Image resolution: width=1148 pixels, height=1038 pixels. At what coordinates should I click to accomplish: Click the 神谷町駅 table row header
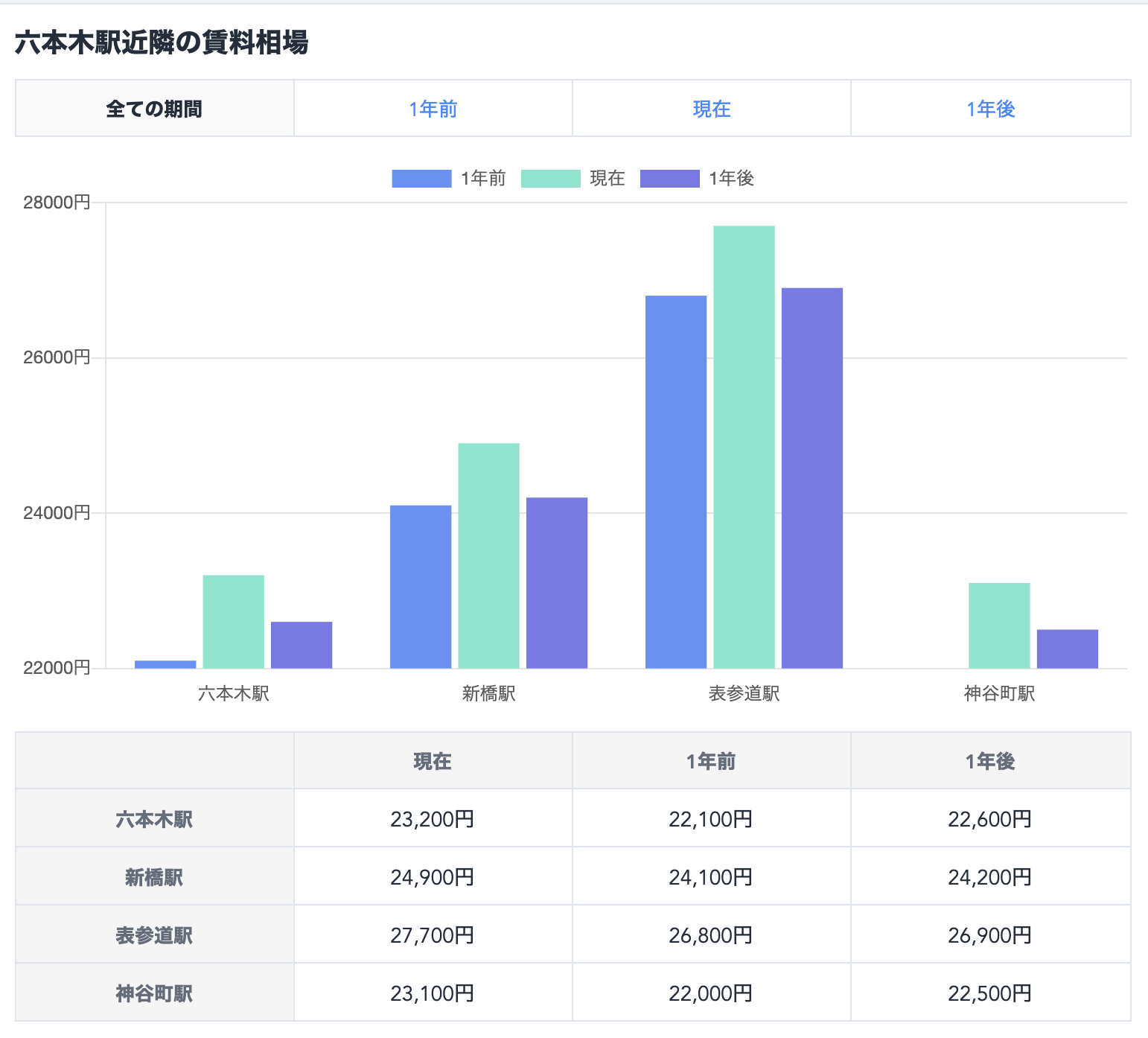(x=155, y=993)
